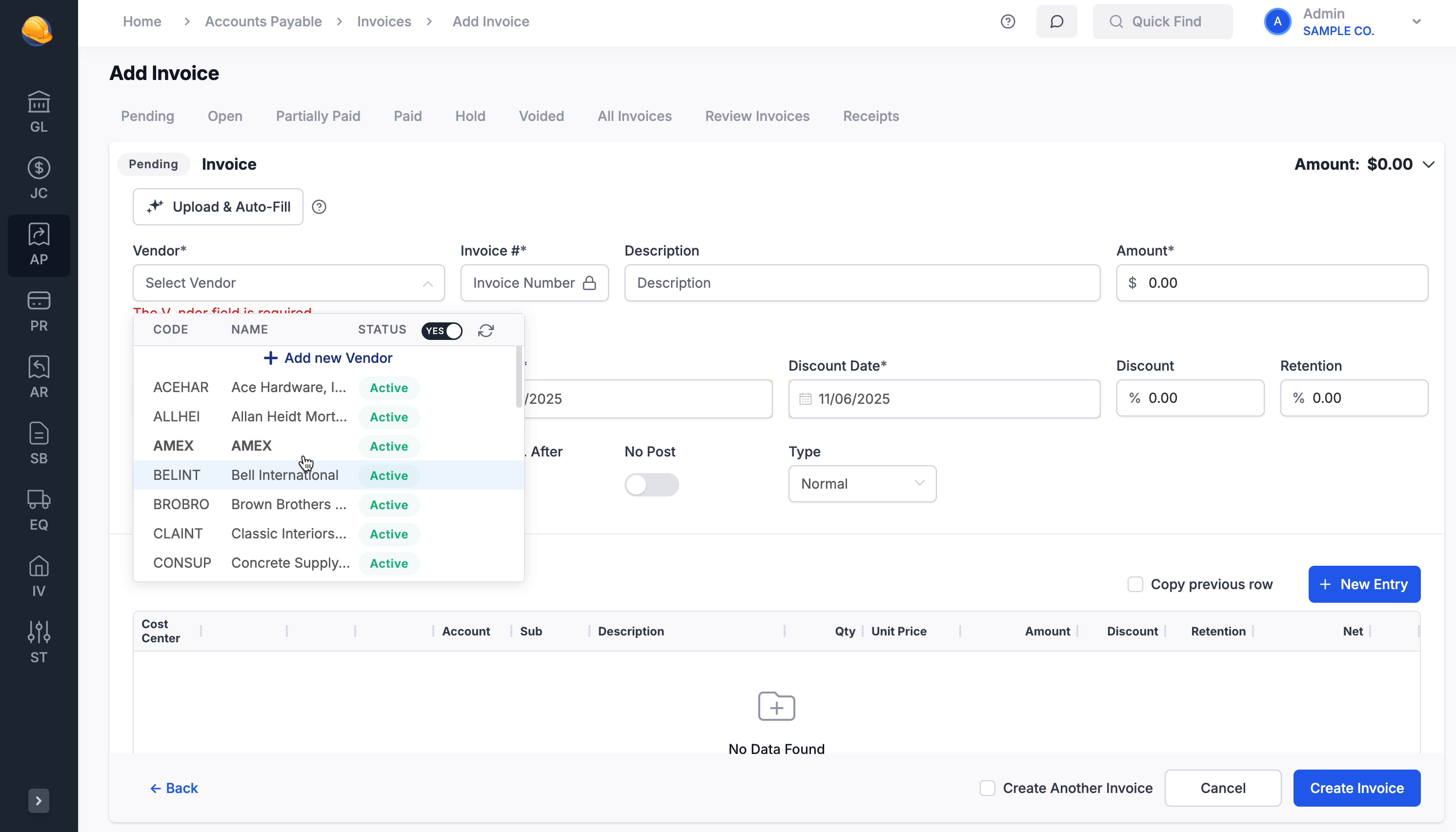Select the EQ module in the sidebar
Viewport: 1456px width, 832px height.
(x=38, y=509)
